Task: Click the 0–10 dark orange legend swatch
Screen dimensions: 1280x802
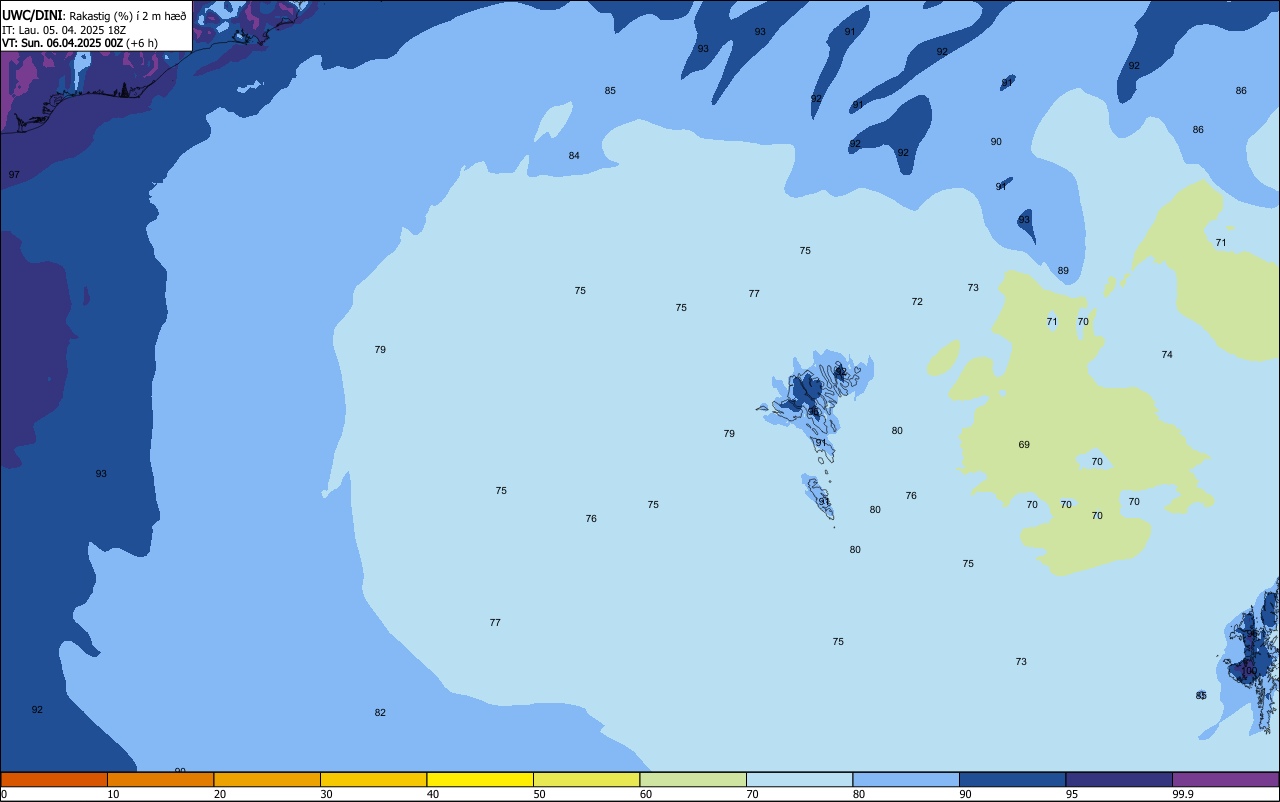Action: click(54, 779)
